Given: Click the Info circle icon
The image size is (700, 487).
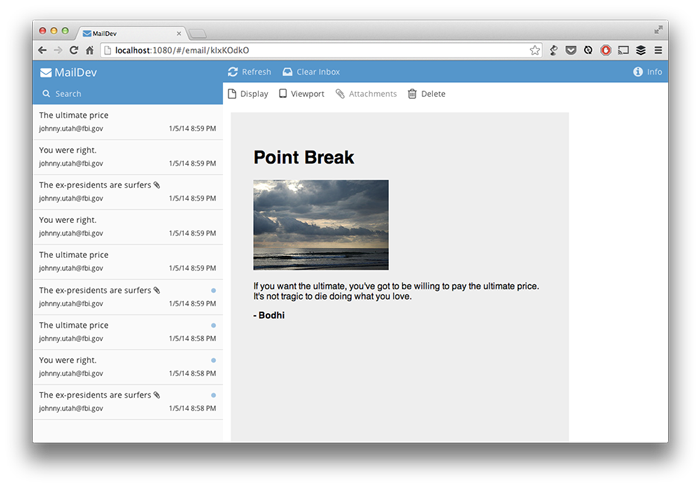Looking at the screenshot, I should [638, 72].
